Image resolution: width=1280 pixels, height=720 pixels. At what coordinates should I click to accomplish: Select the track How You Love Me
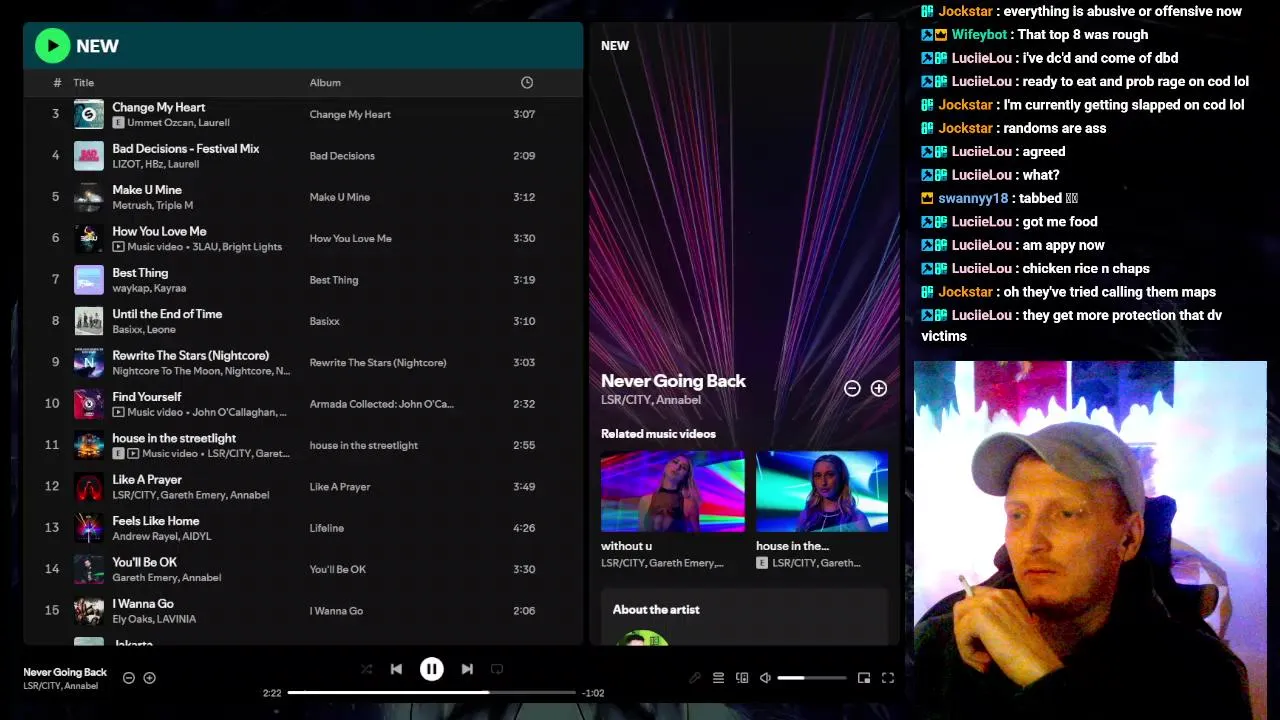pos(159,231)
